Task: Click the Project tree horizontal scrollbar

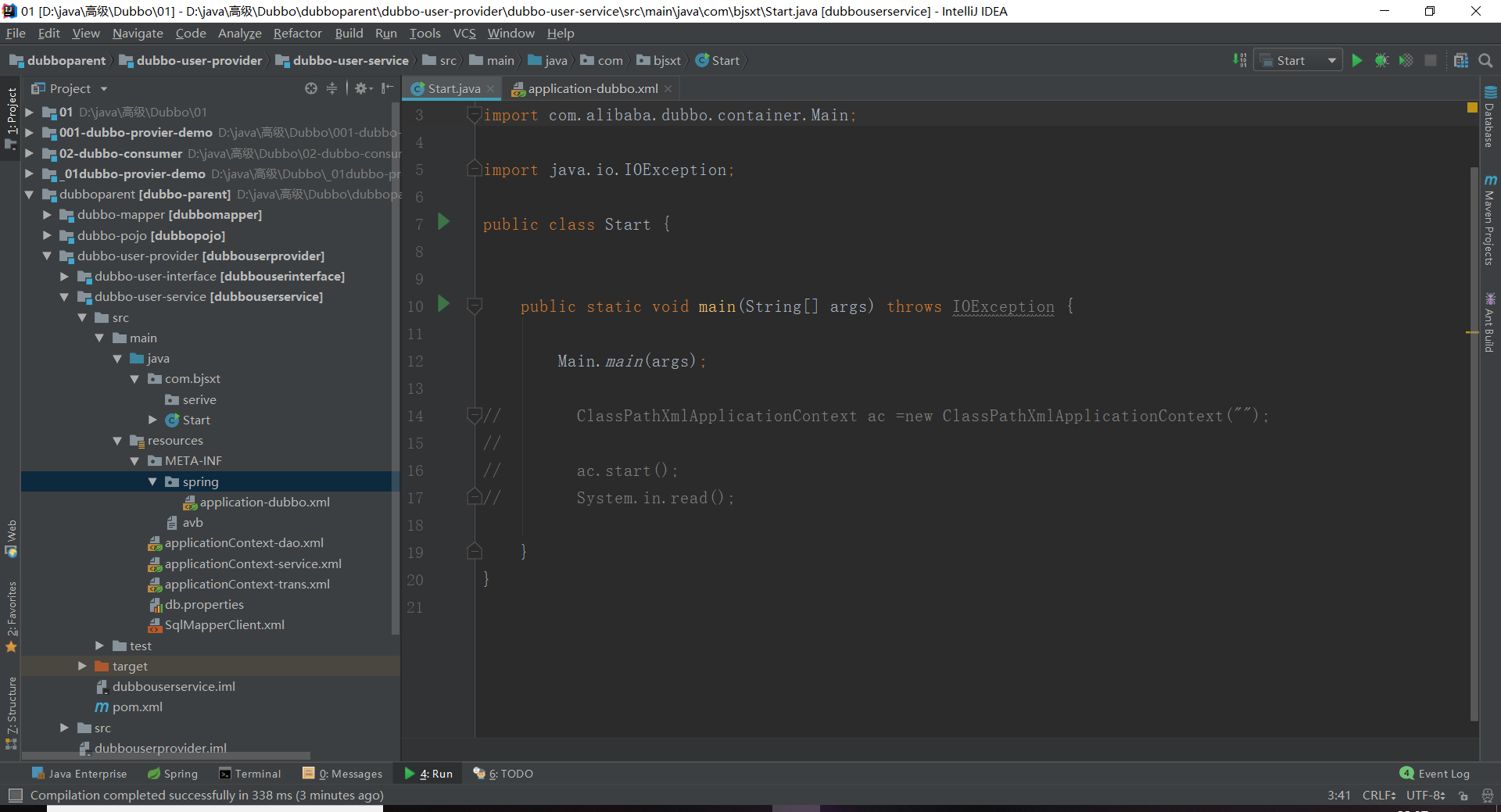Action: click(x=166, y=756)
